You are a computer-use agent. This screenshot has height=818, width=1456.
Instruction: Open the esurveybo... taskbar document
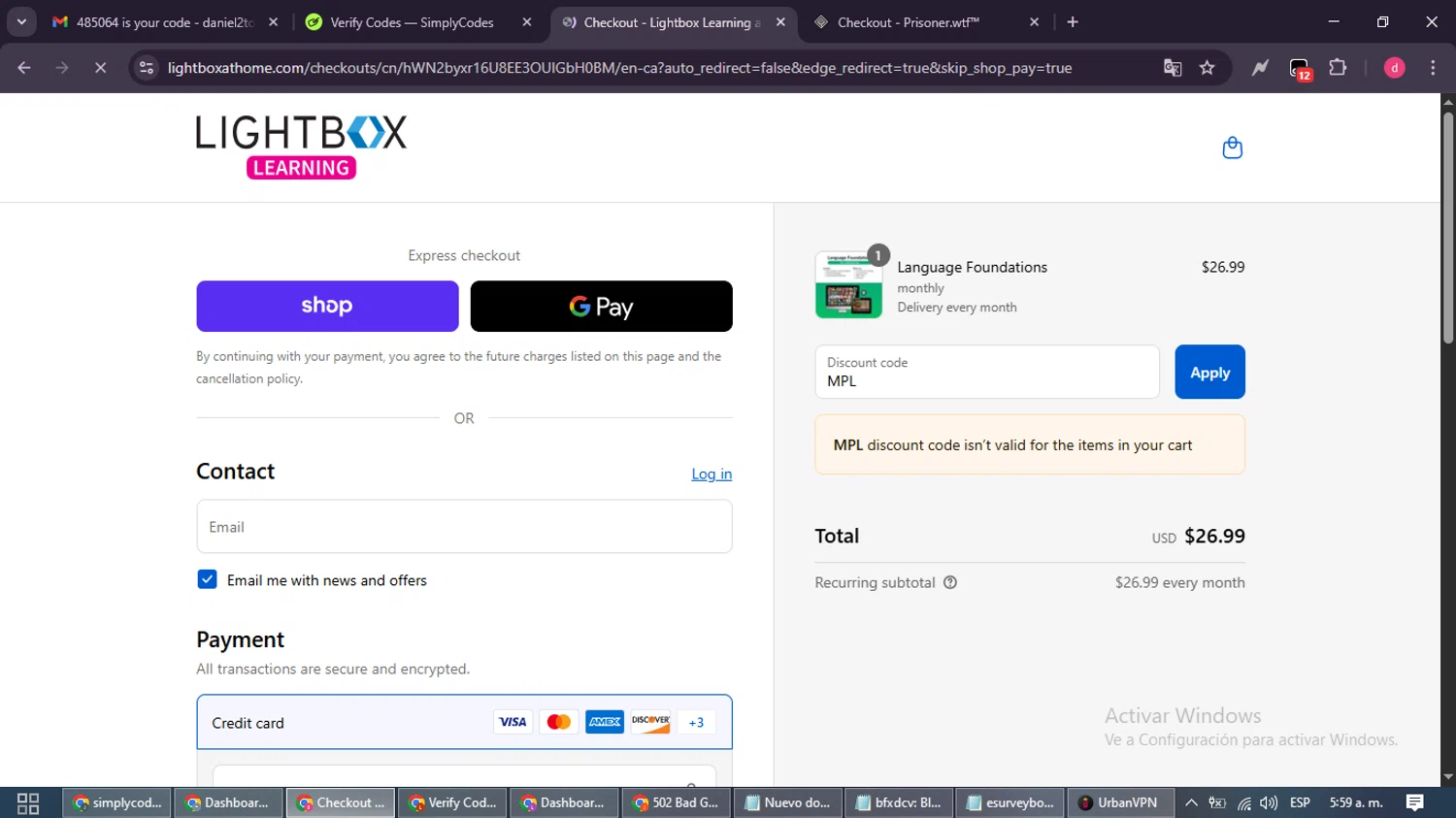tap(1010, 802)
